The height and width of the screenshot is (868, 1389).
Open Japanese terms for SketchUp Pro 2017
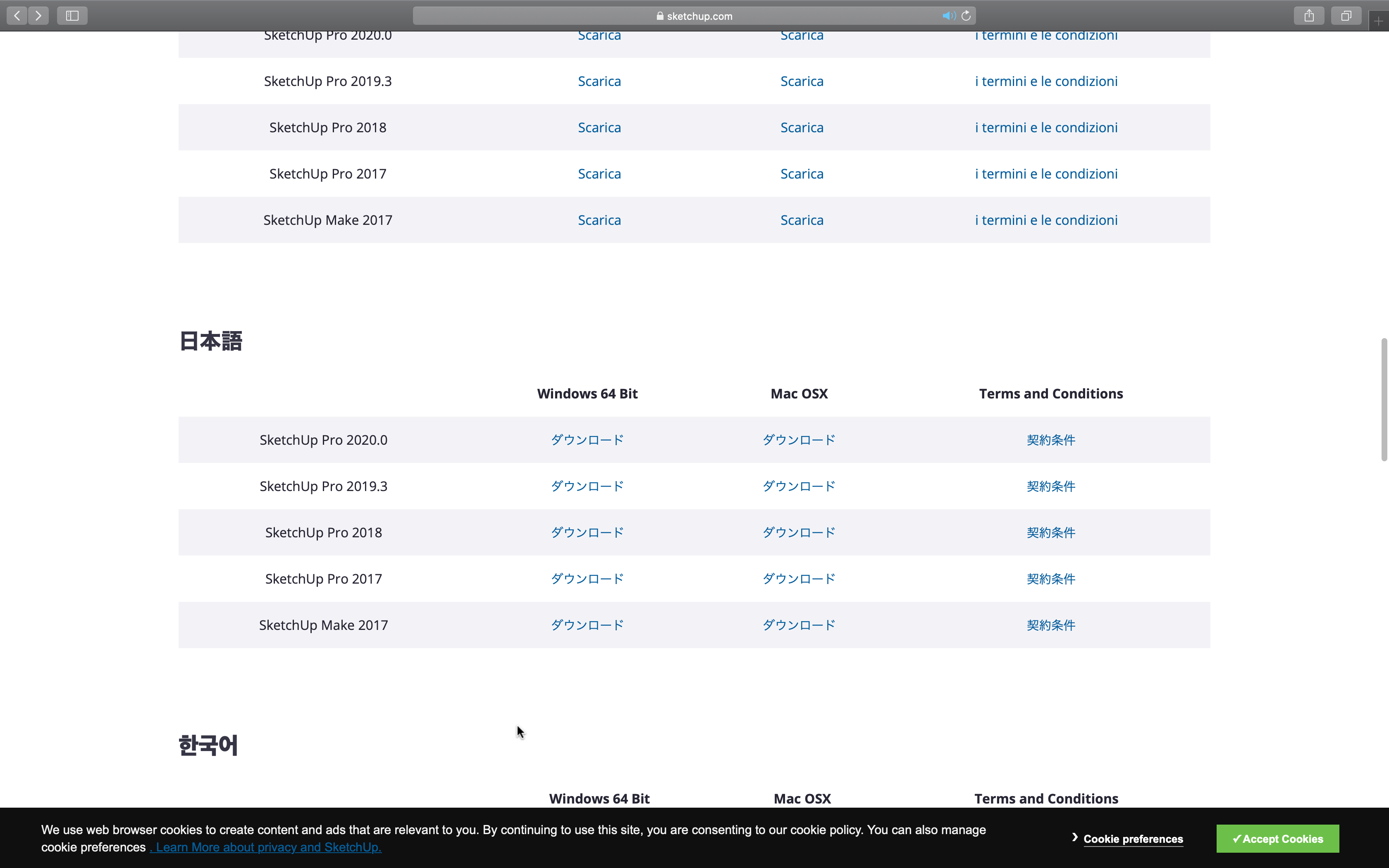pyautogui.click(x=1051, y=579)
